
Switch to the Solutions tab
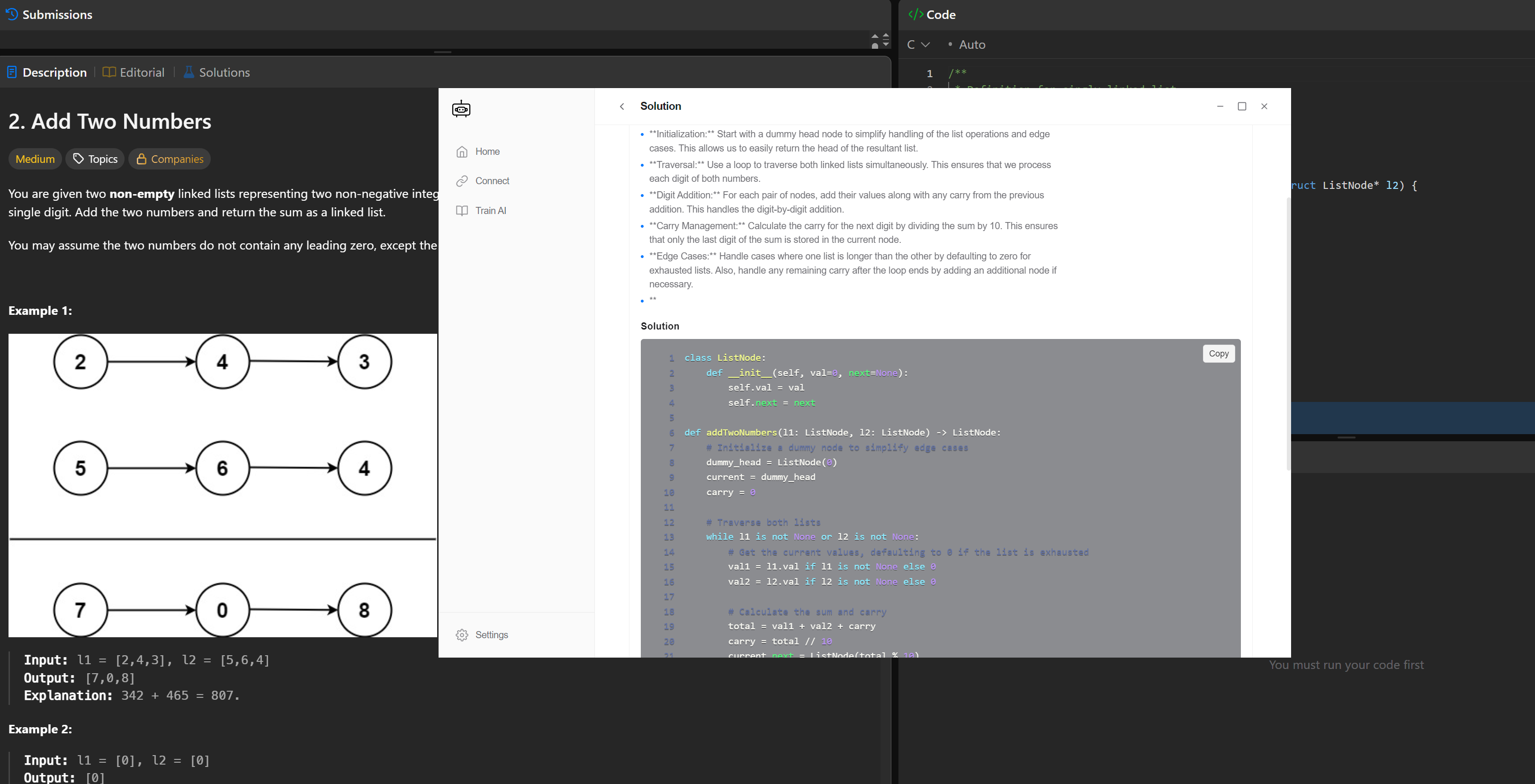click(x=216, y=72)
